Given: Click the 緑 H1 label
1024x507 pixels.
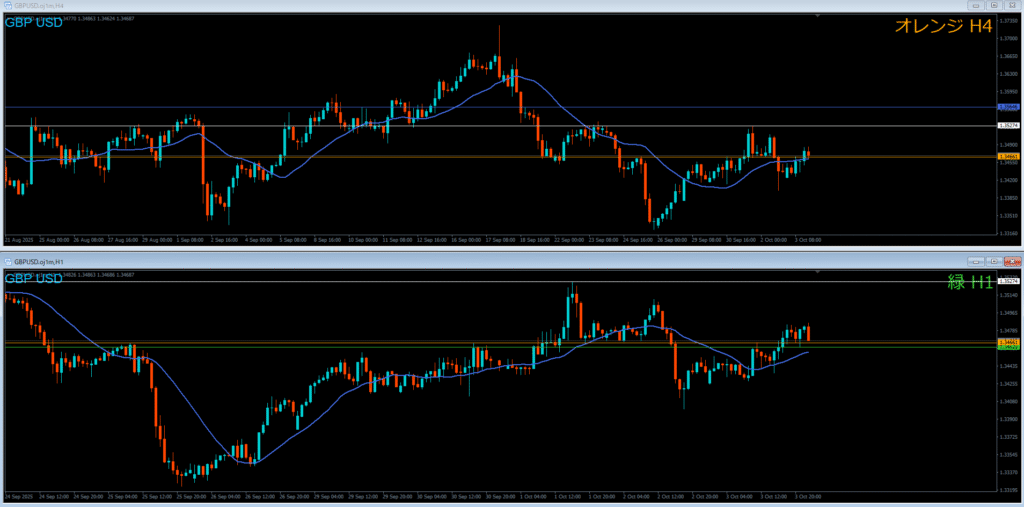Looking at the screenshot, I should pos(970,282).
